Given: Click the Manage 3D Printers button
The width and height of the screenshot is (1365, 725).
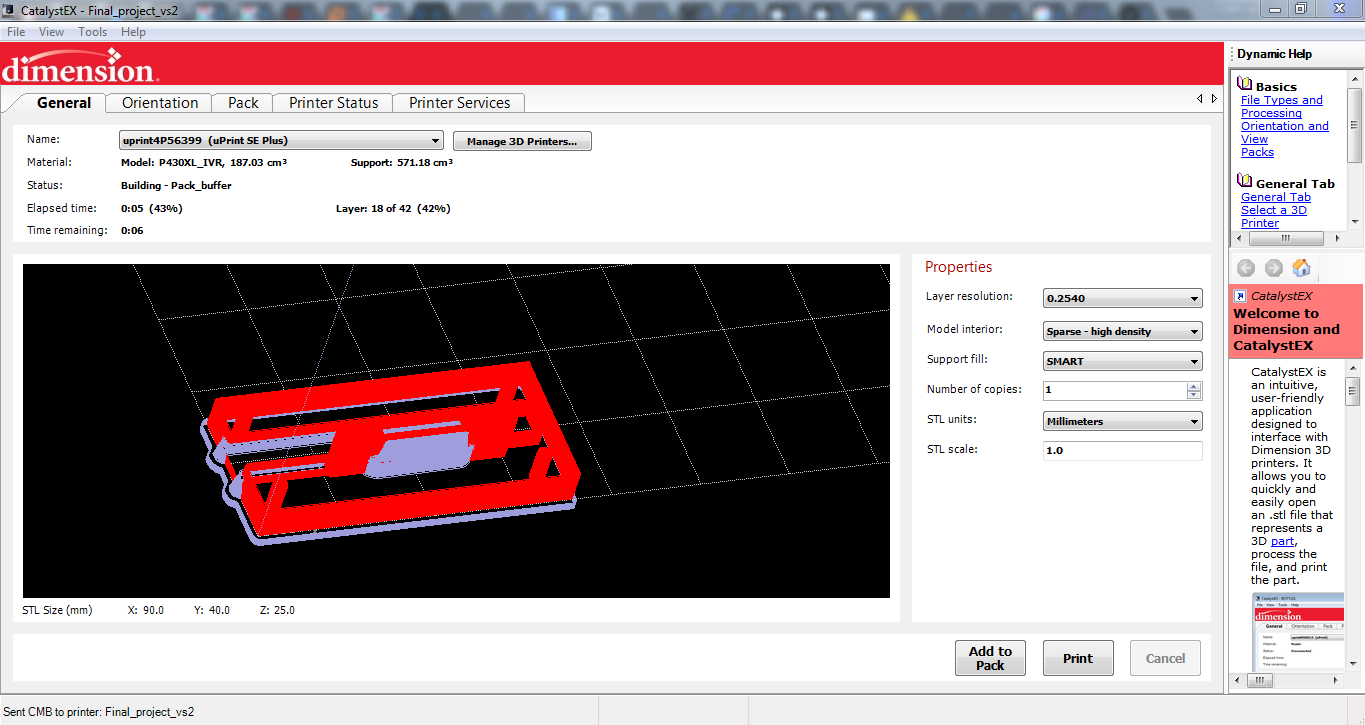Looking at the screenshot, I should [x=522, y=141].
